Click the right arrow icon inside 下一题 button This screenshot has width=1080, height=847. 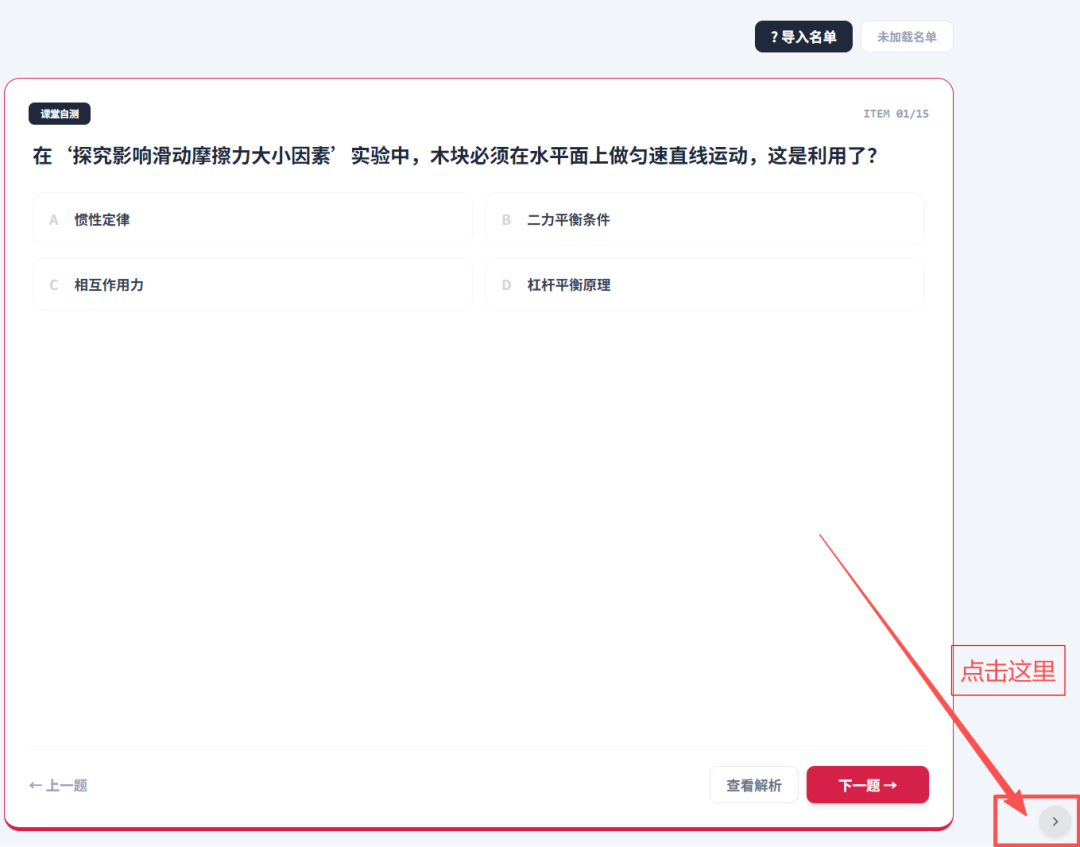click(x=893, y=784)
